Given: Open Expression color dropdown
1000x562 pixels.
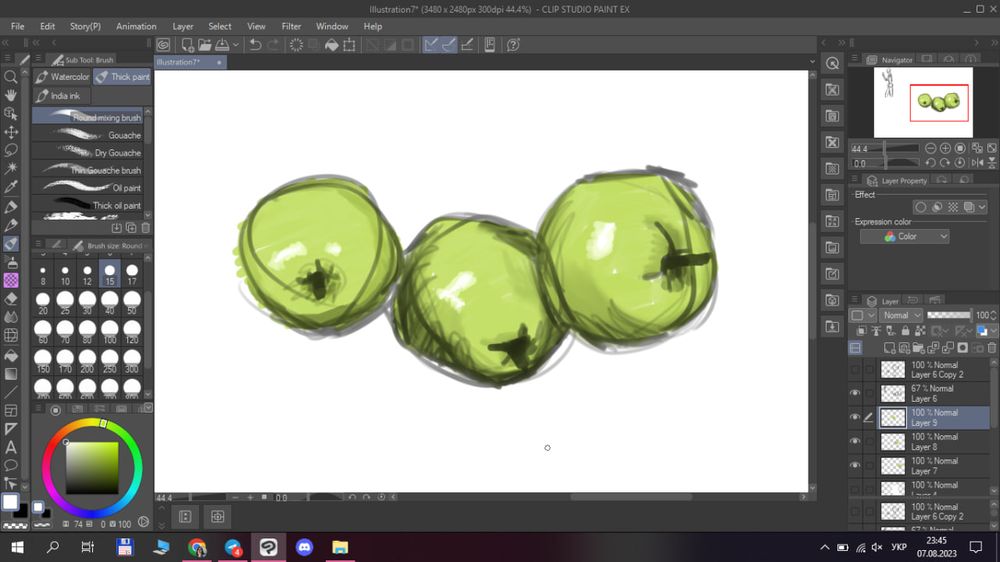Looking at the screenshot, I should click(x=904, y=237).
